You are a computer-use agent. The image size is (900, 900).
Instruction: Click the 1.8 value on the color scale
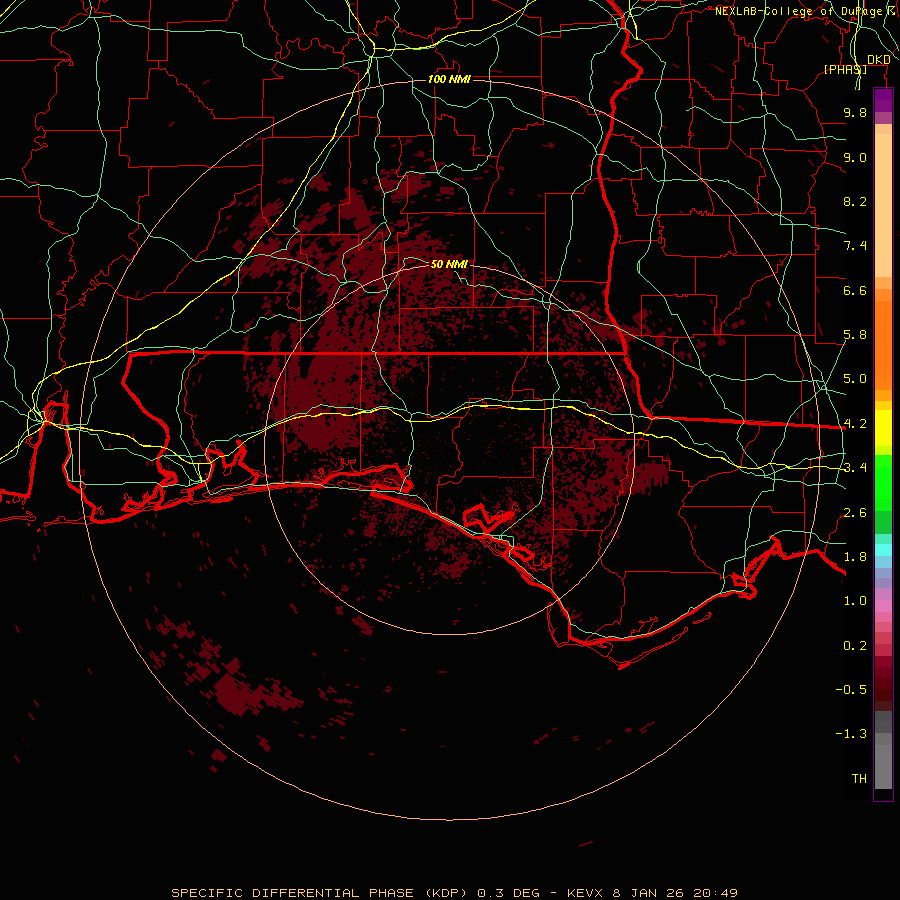tap(855, 557)
